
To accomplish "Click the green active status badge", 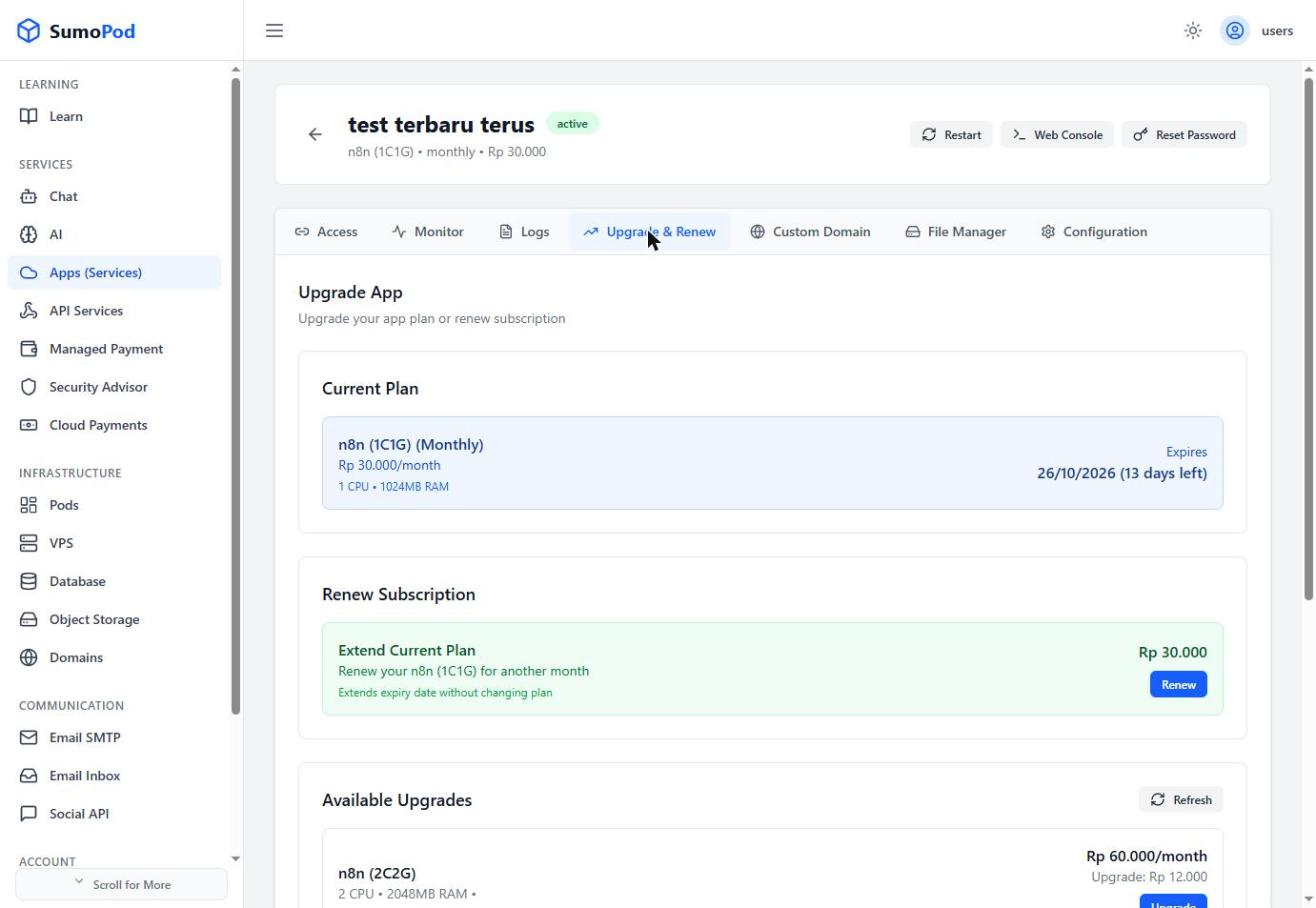I will 572,124.
